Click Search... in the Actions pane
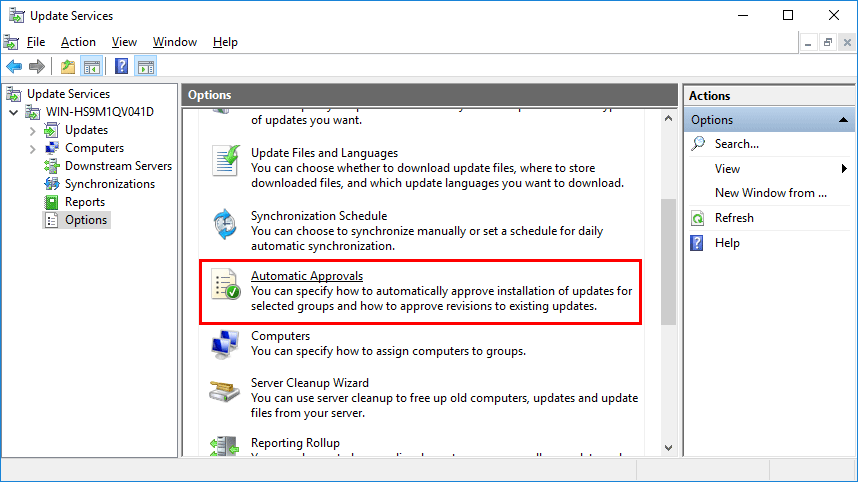Screen dimensions: 858x482 point(737,144)
